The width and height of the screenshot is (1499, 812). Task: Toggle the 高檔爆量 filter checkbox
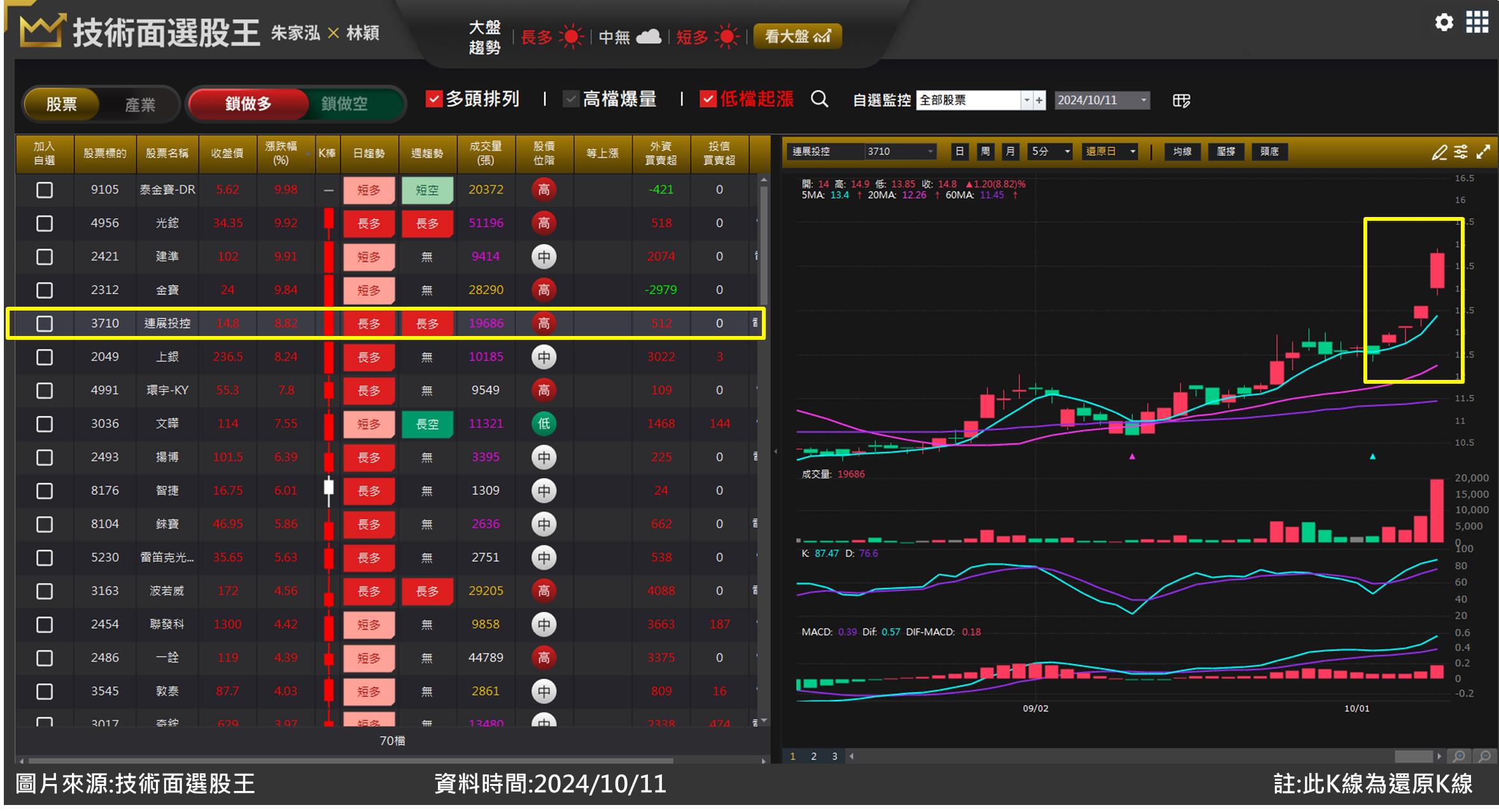click(571, 99)
